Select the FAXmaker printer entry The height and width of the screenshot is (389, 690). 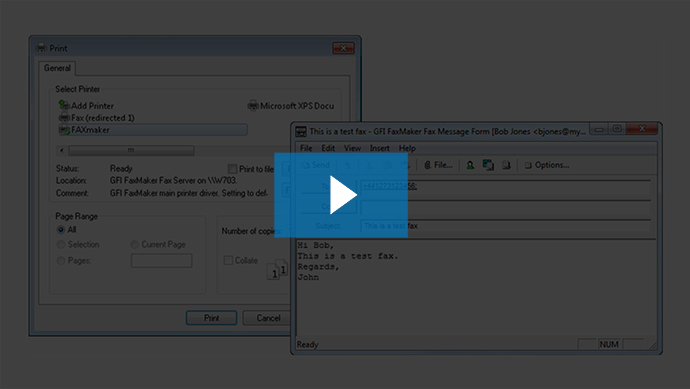click(153, 130)
